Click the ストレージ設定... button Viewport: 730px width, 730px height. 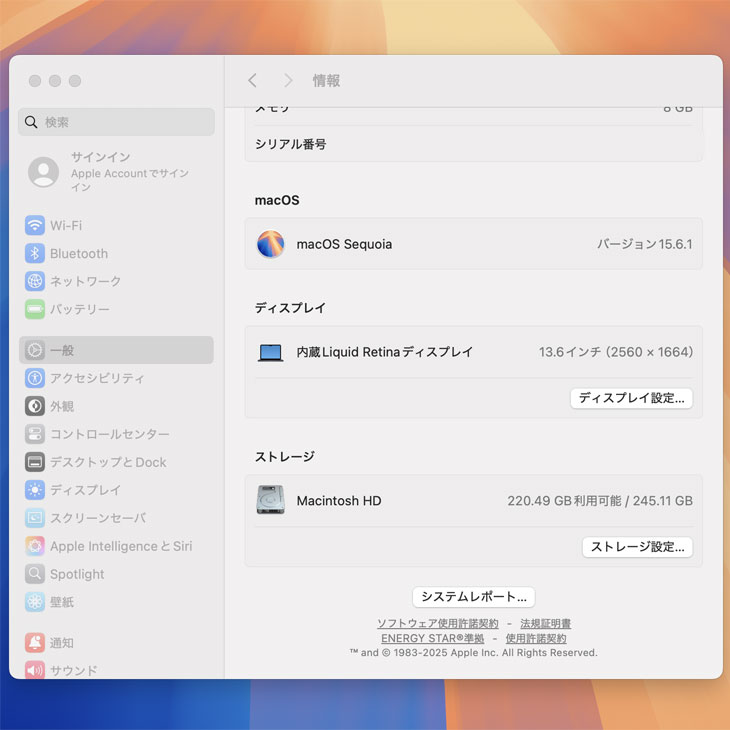coord(637,547)
